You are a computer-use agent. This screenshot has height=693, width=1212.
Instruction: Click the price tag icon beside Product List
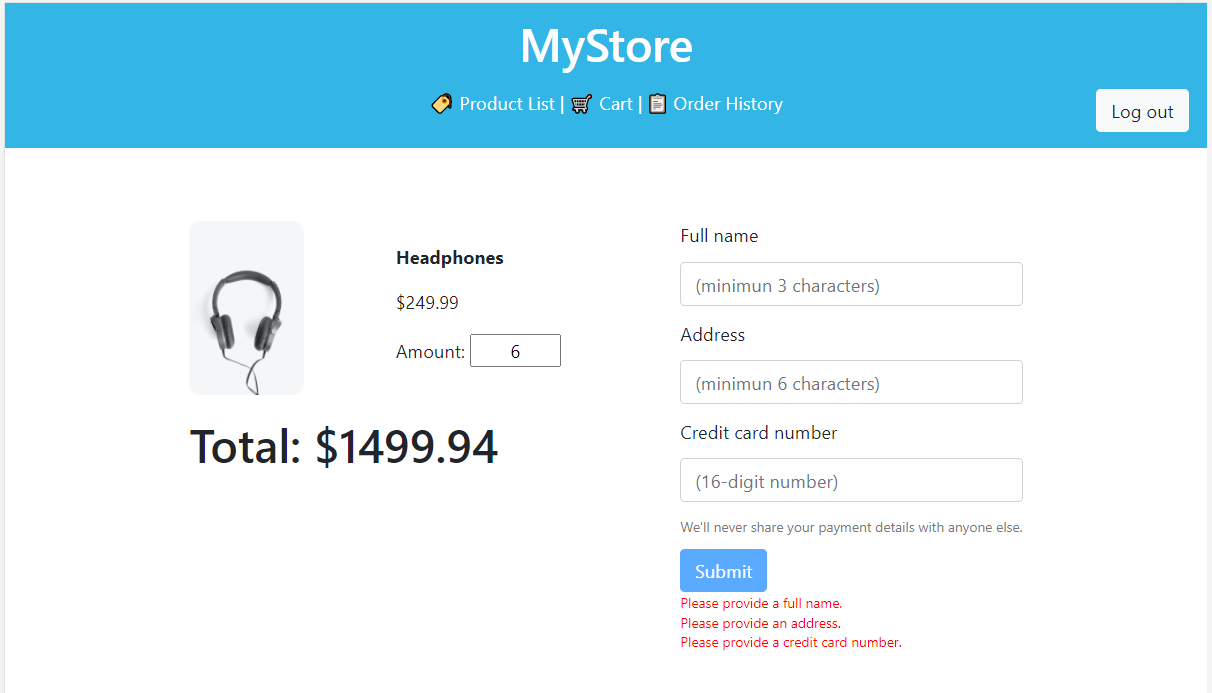click(x=442, y=104)
